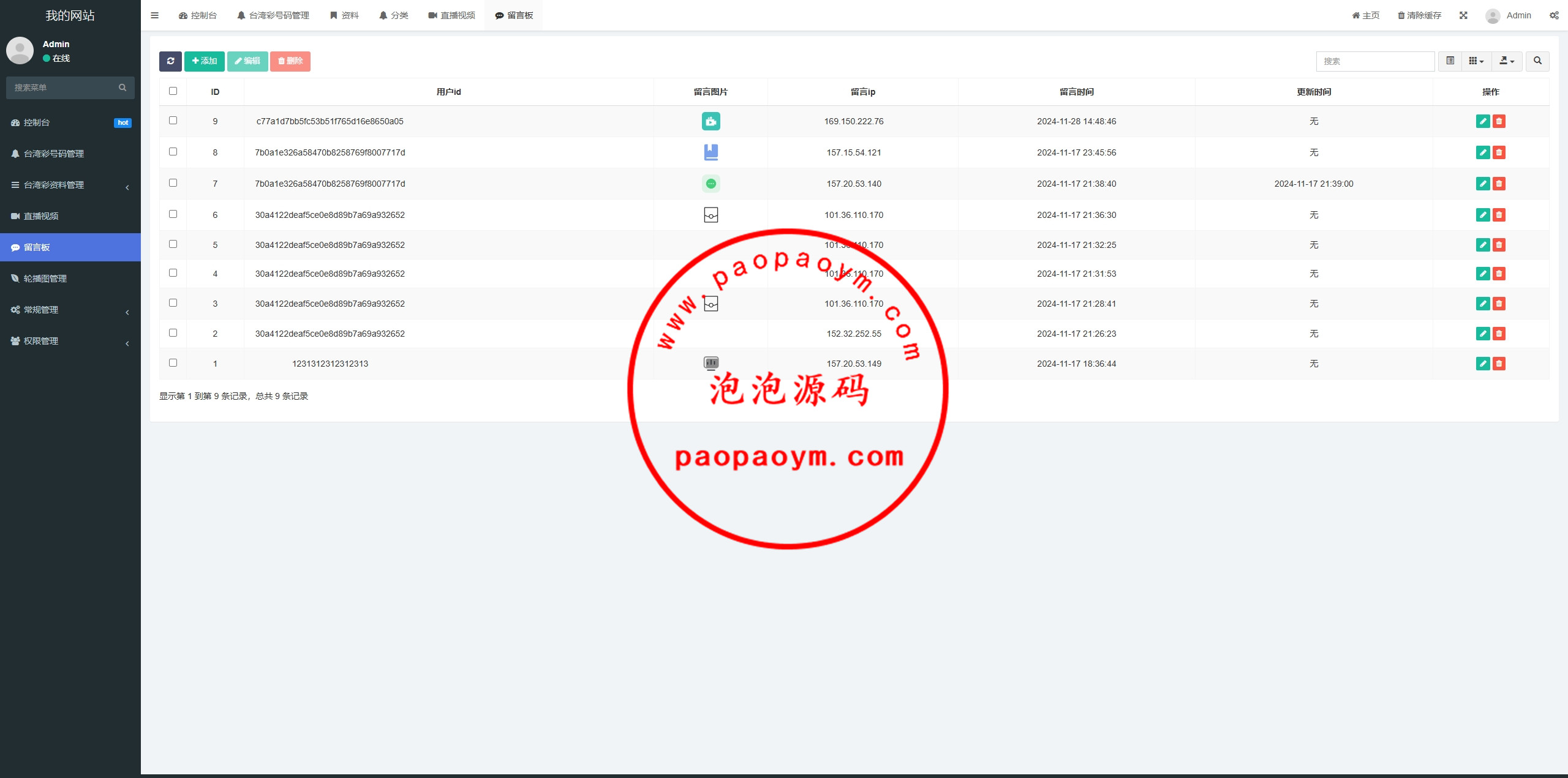Switch to the 资料 tab

point(344,15)
